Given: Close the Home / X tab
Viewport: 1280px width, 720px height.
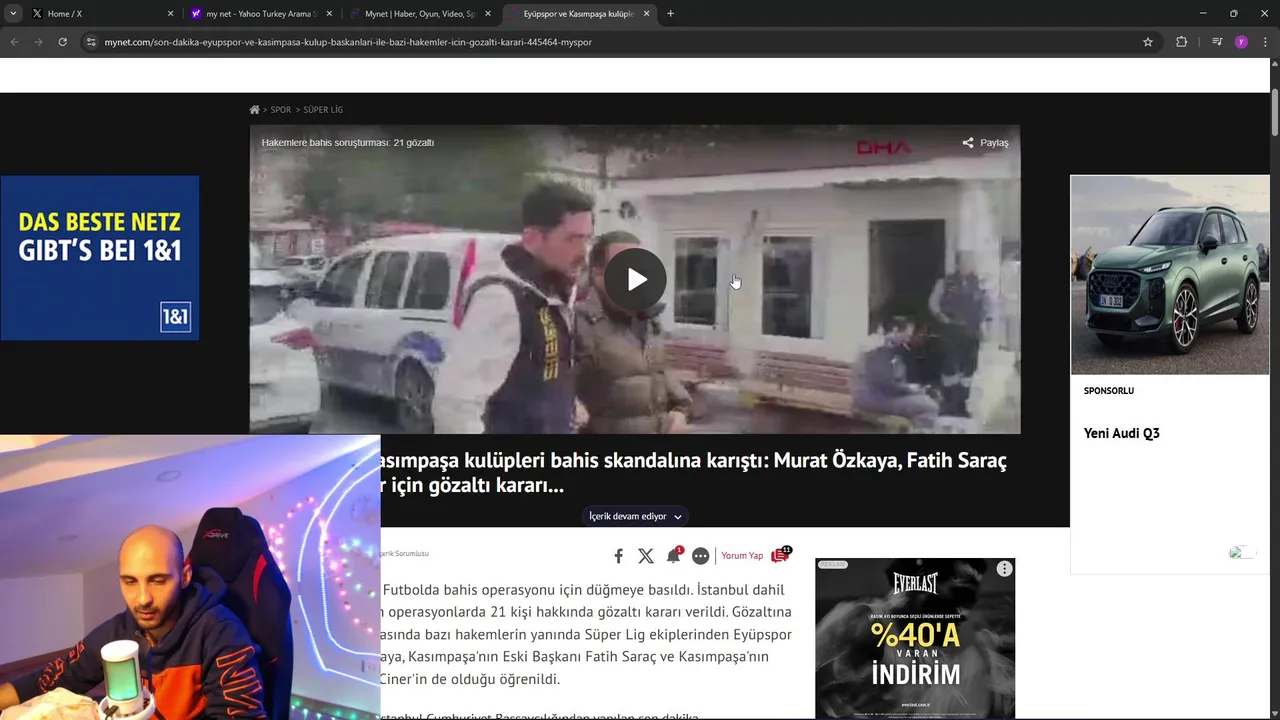Looking at the screenshot, I should pos(170,14).
